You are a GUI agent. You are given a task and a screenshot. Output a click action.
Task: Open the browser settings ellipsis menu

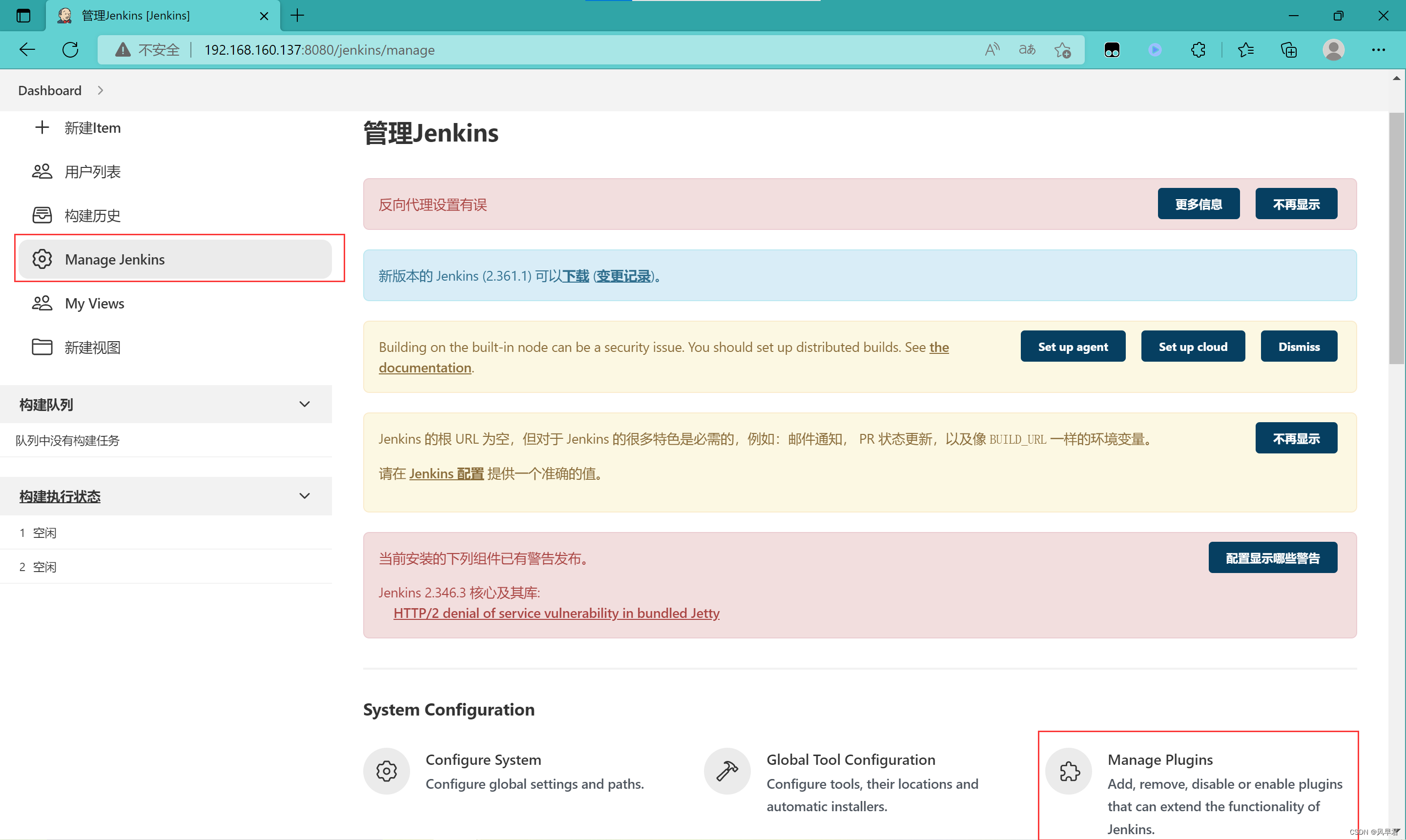click(1378, 50)
